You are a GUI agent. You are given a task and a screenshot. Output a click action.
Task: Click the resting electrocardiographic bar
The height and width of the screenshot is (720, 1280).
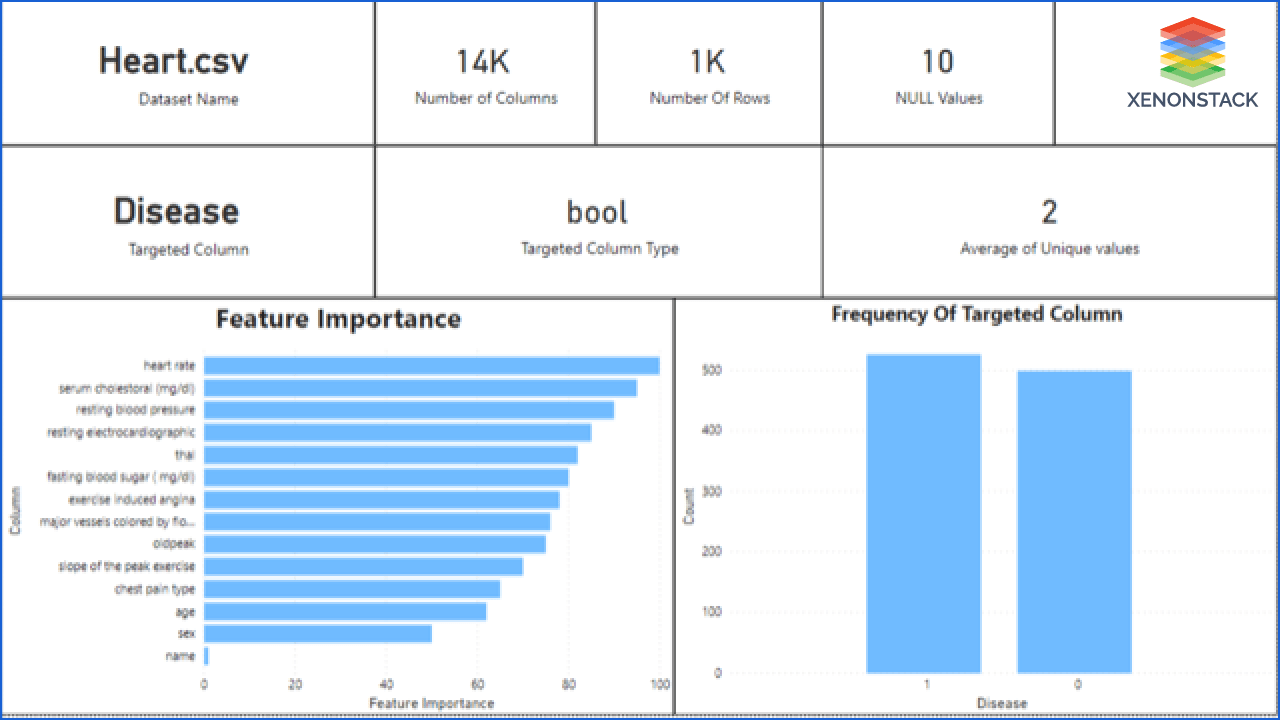[397, 432]
